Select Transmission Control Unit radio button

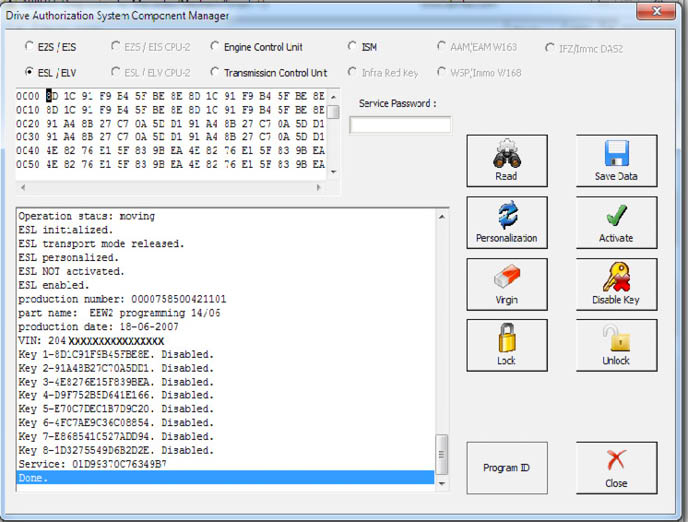215,72
